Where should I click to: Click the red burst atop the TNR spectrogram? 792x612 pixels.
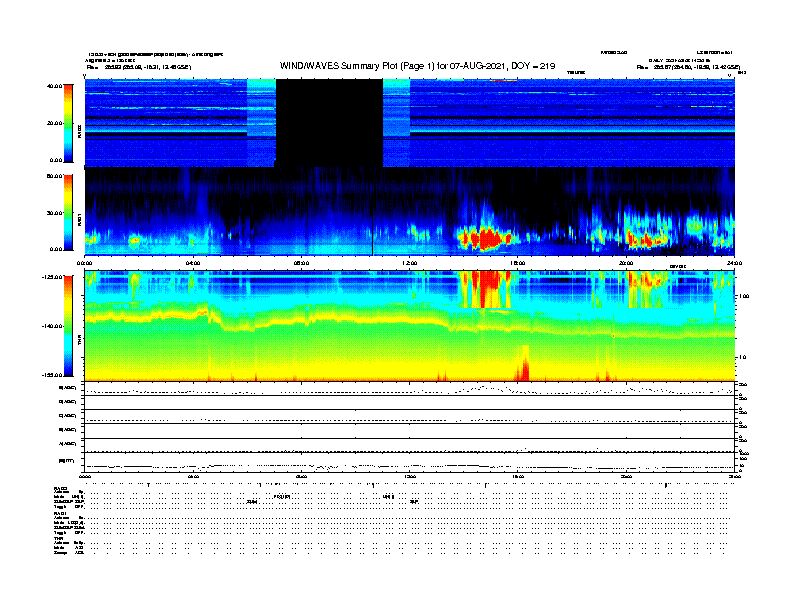(x=486, y=286)
